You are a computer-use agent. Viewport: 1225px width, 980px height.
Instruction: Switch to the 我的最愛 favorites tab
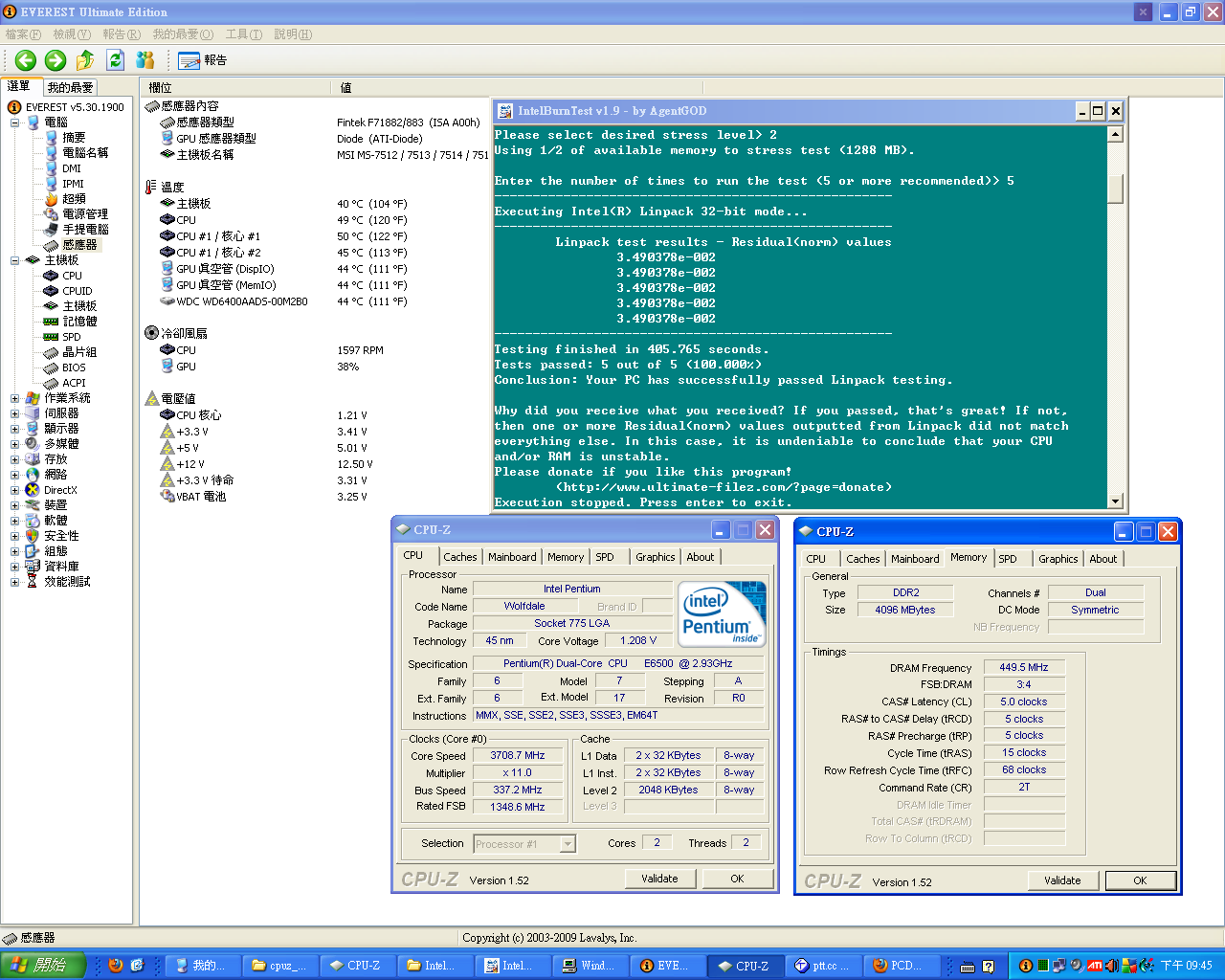tap(70, 87)
